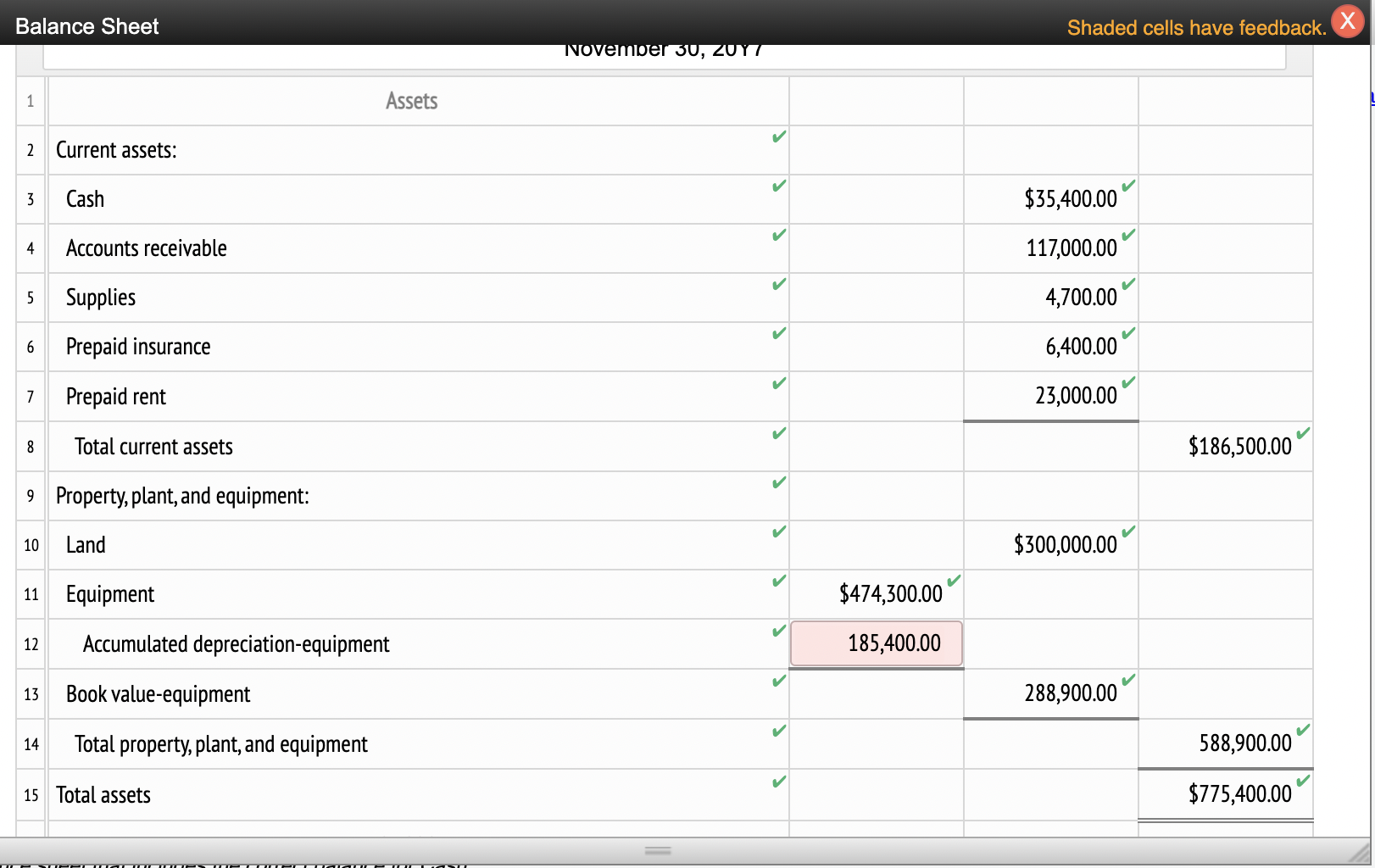Image resolution: width=1375 pixels, height=868 pixels.
Task: Click the Equipment label cell
Action: tap(419, 594)
